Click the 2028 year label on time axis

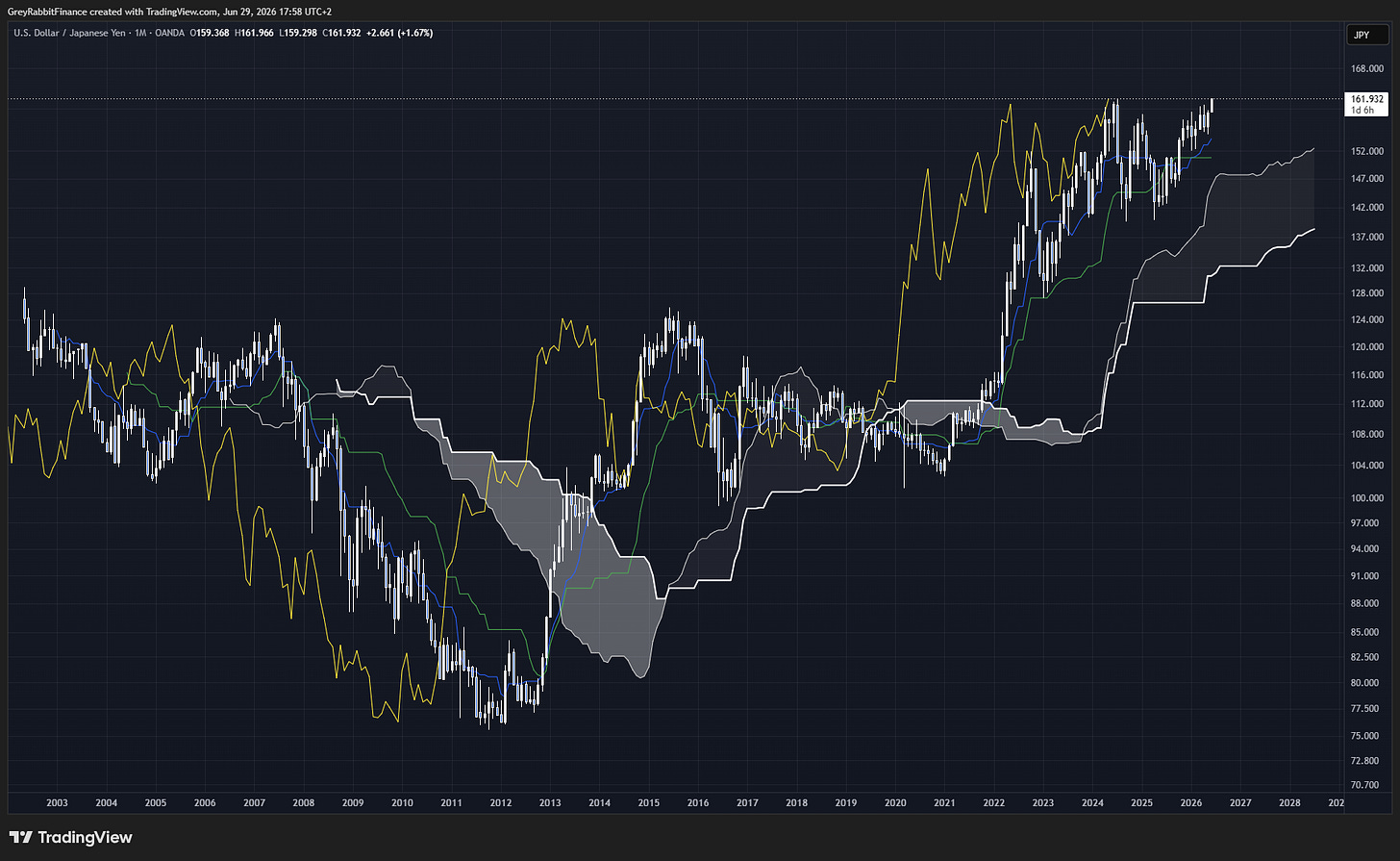[1289, 802]
